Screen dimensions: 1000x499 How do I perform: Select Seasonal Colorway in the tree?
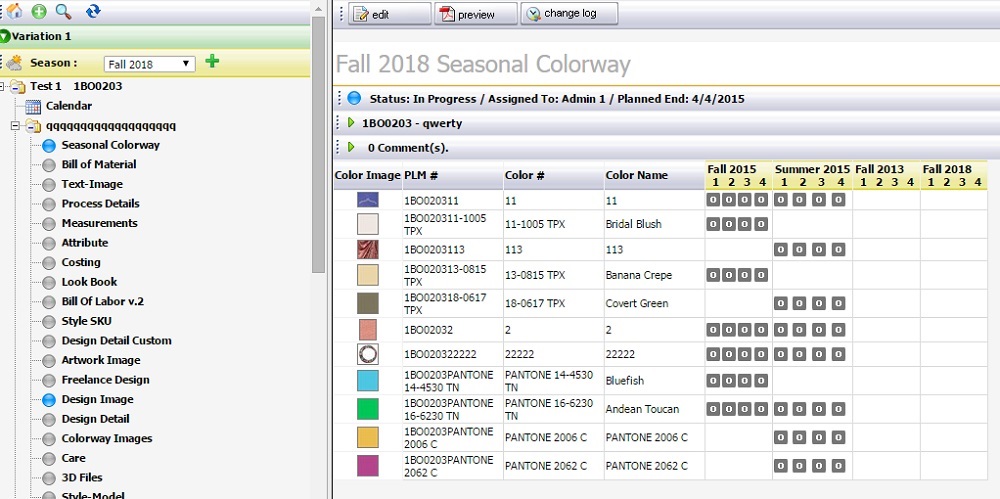tap(111, 145)
